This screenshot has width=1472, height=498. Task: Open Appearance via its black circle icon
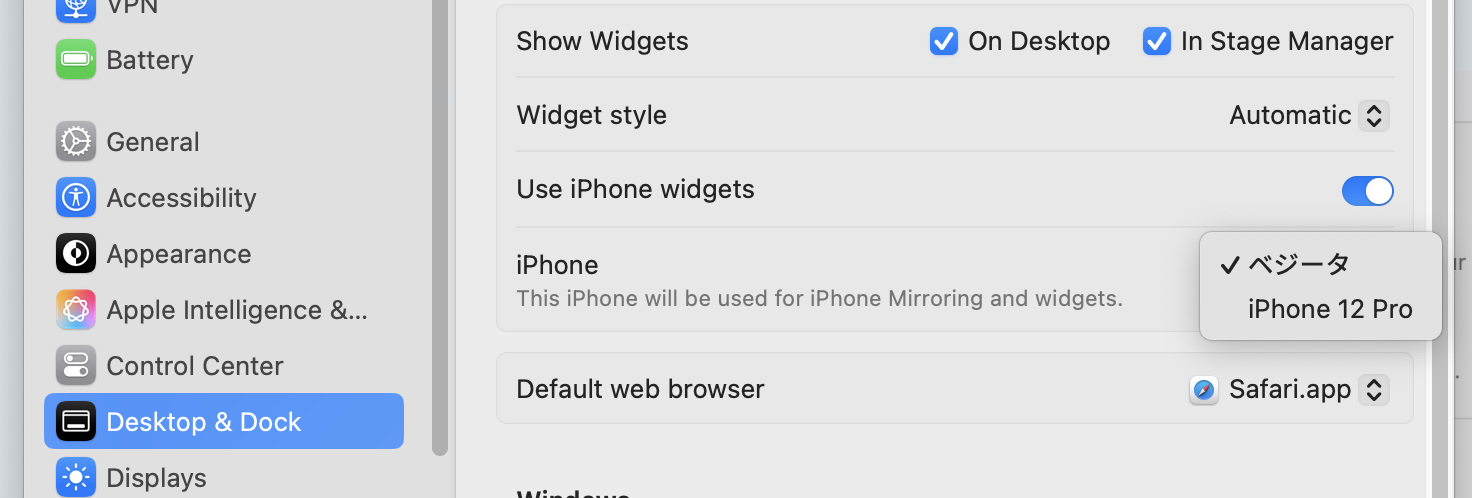click(76, 254)
